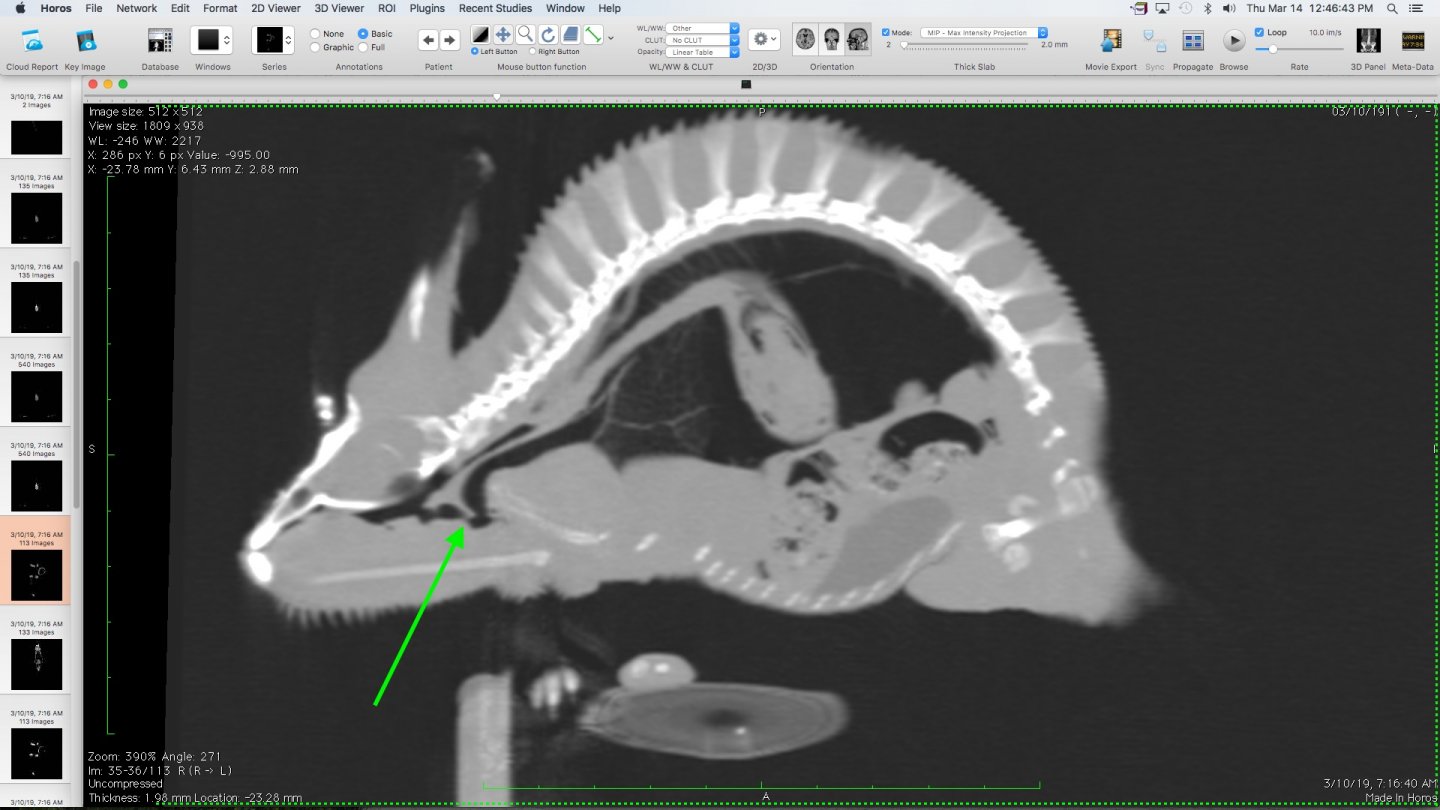Toggle the Thick Slab Mode checkbox
This screenshot has width=1440, height=810.
coord(886,32)
